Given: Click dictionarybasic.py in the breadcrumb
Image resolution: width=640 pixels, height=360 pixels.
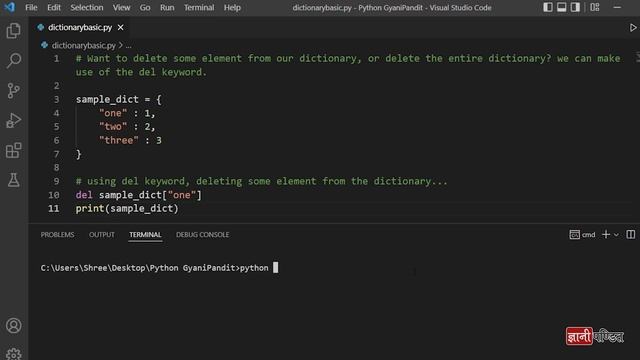Looking at the screenshot, I should (x=84, y=45).
